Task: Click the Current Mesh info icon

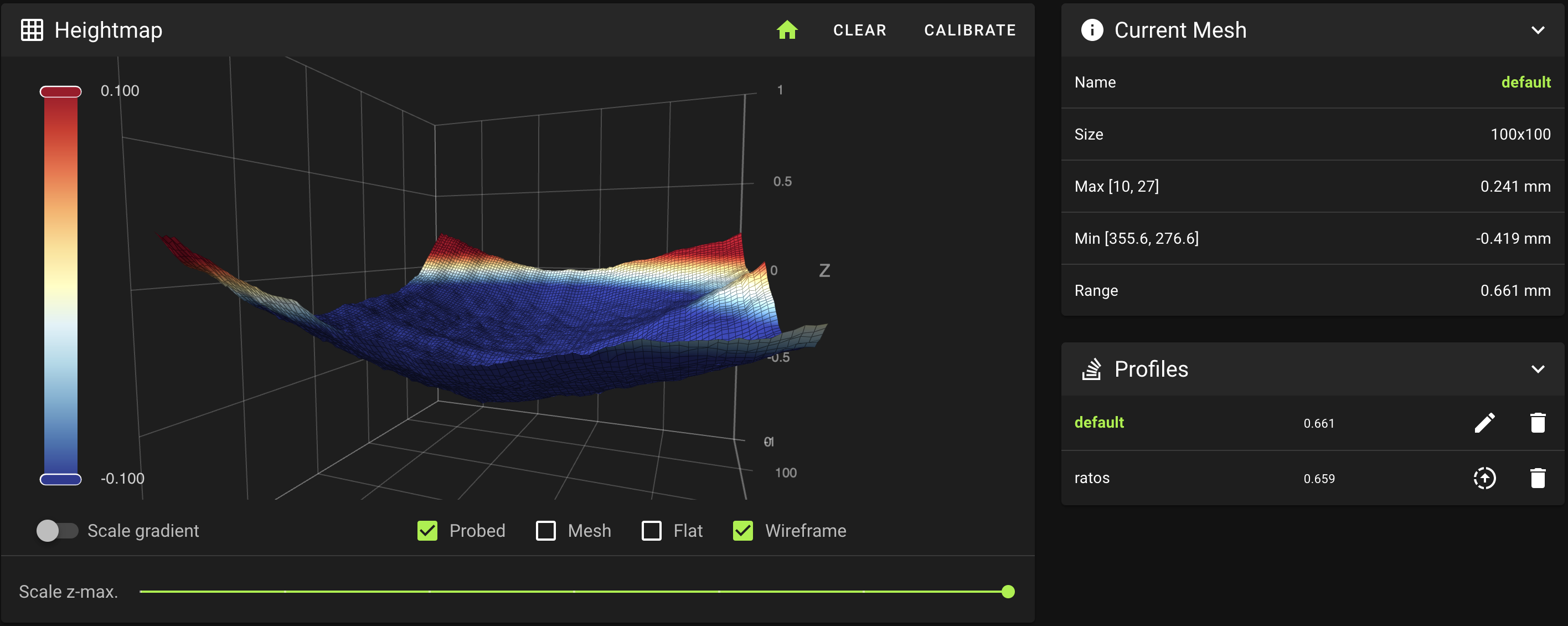Action: [x=1091, y=30]
